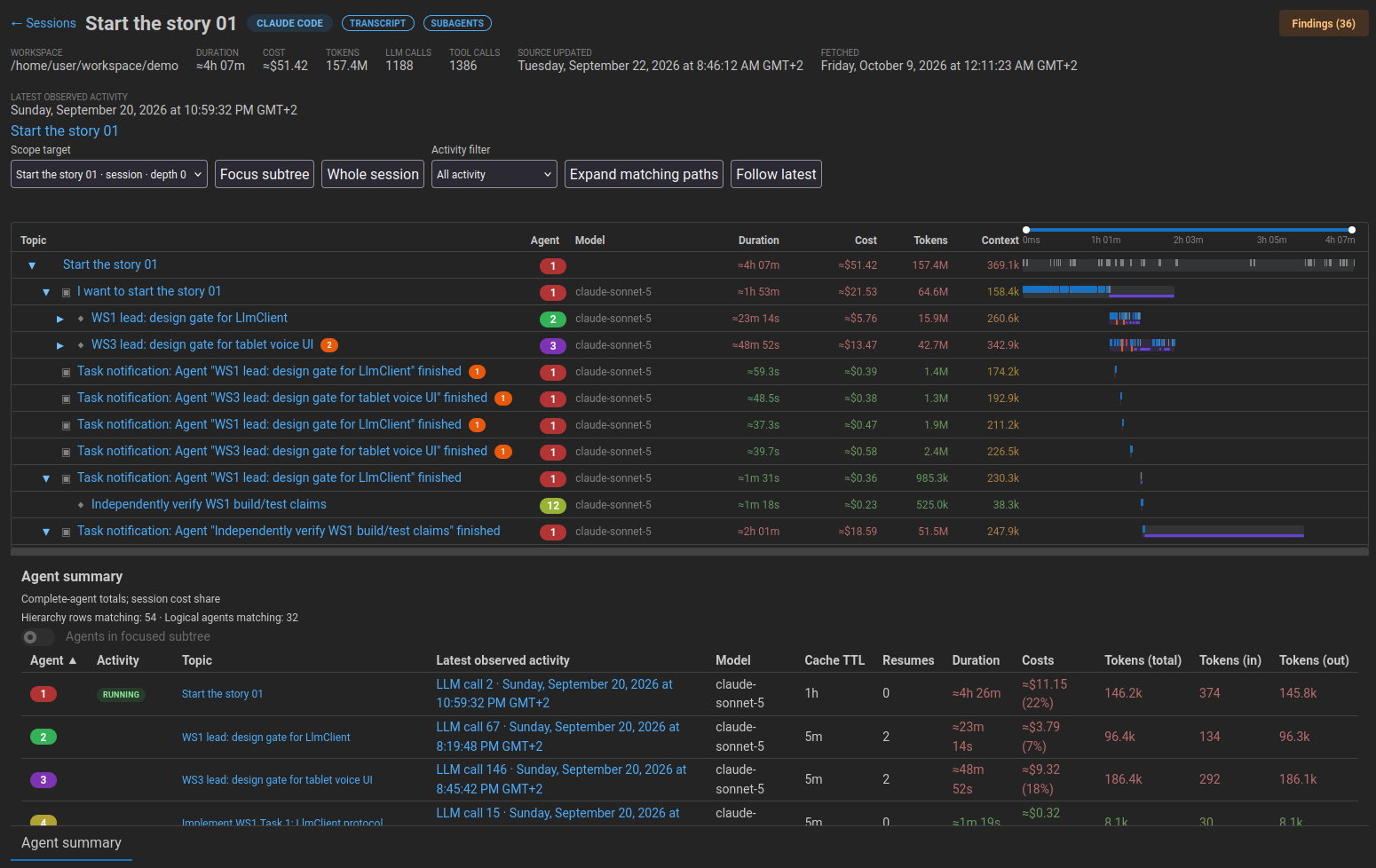Click purple agent 3 badge in Agent summary table

[43, 780]
